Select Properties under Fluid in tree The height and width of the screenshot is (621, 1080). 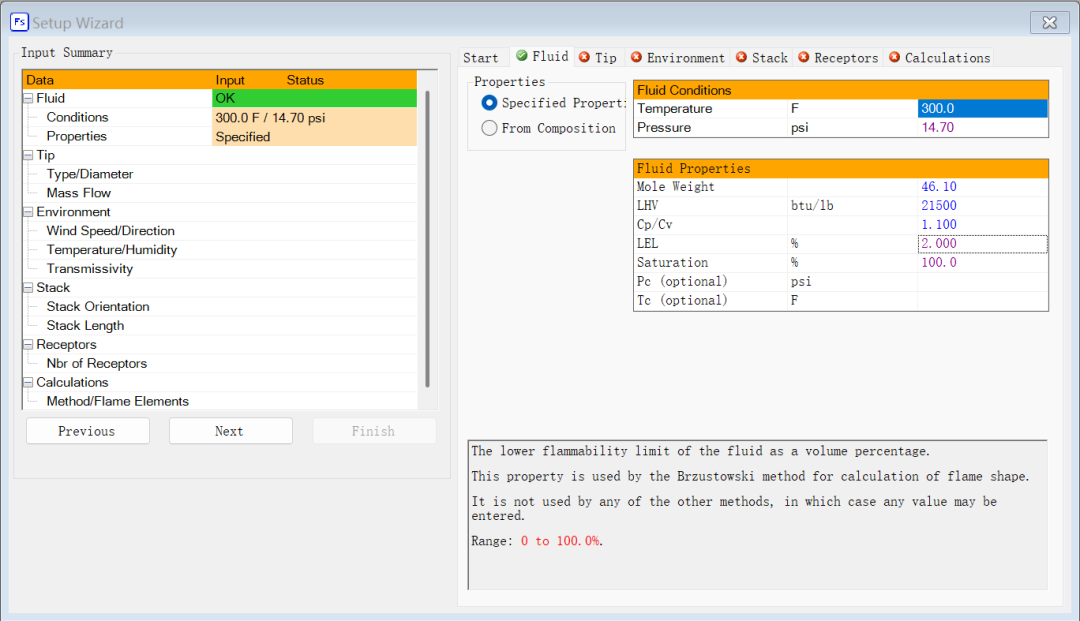(76, 136)
